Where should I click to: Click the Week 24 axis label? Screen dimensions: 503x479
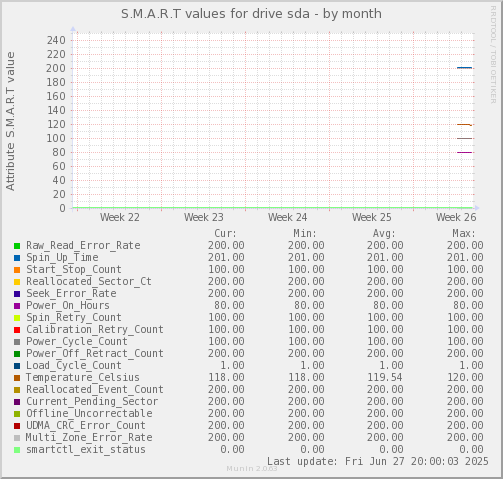pos(288,218)
